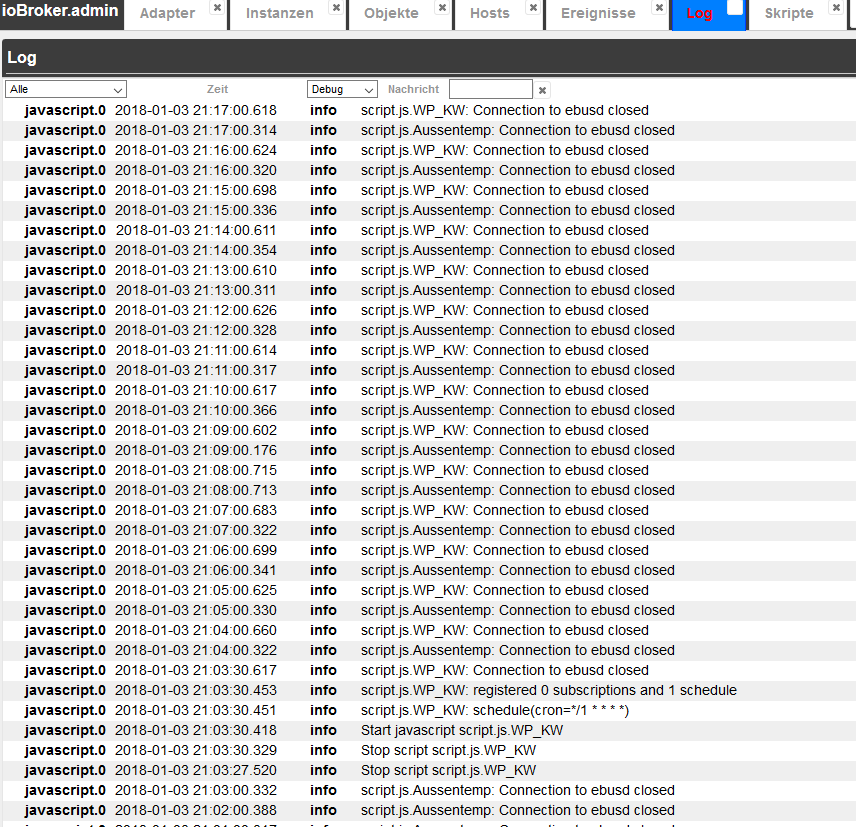Switch to the Skripte tab
The image size is (856, 827).
(789, 14)
